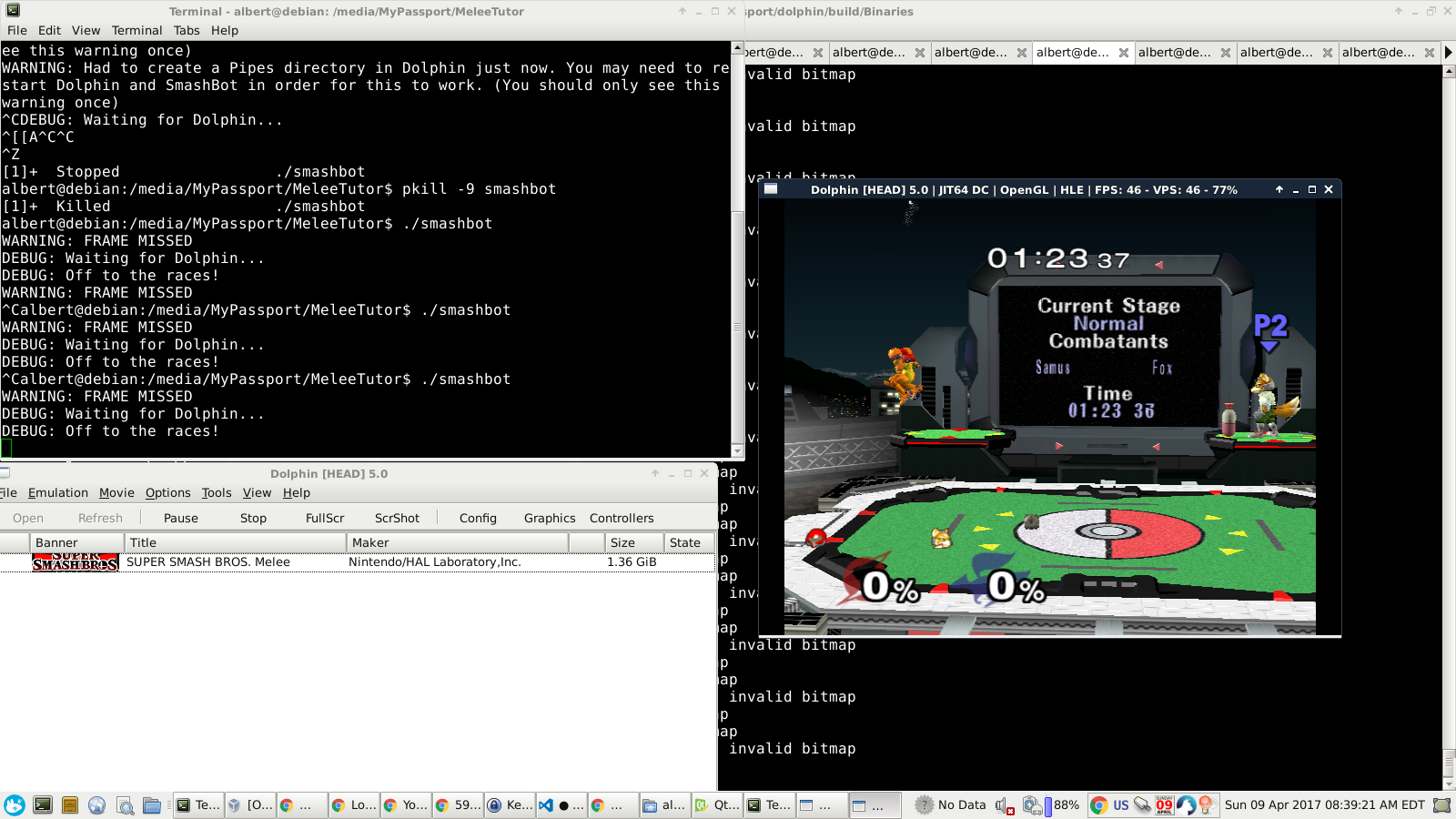The image size is (1456, 819).
Task: Toggle fullscreen with FullScr button
Action: (325, 518)
